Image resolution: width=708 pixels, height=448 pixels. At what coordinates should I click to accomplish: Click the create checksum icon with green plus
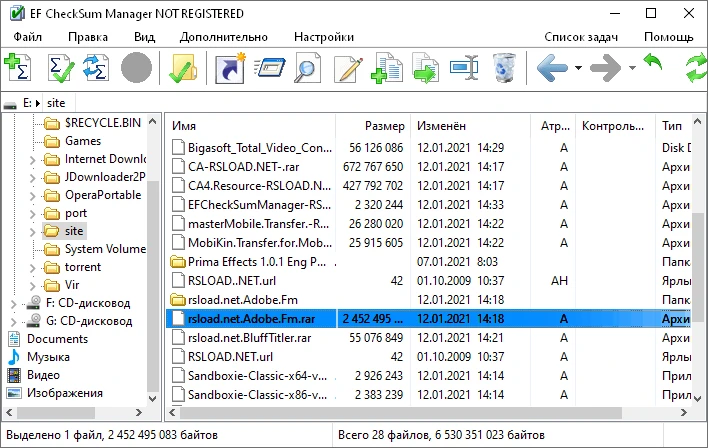tap(17, 67)
